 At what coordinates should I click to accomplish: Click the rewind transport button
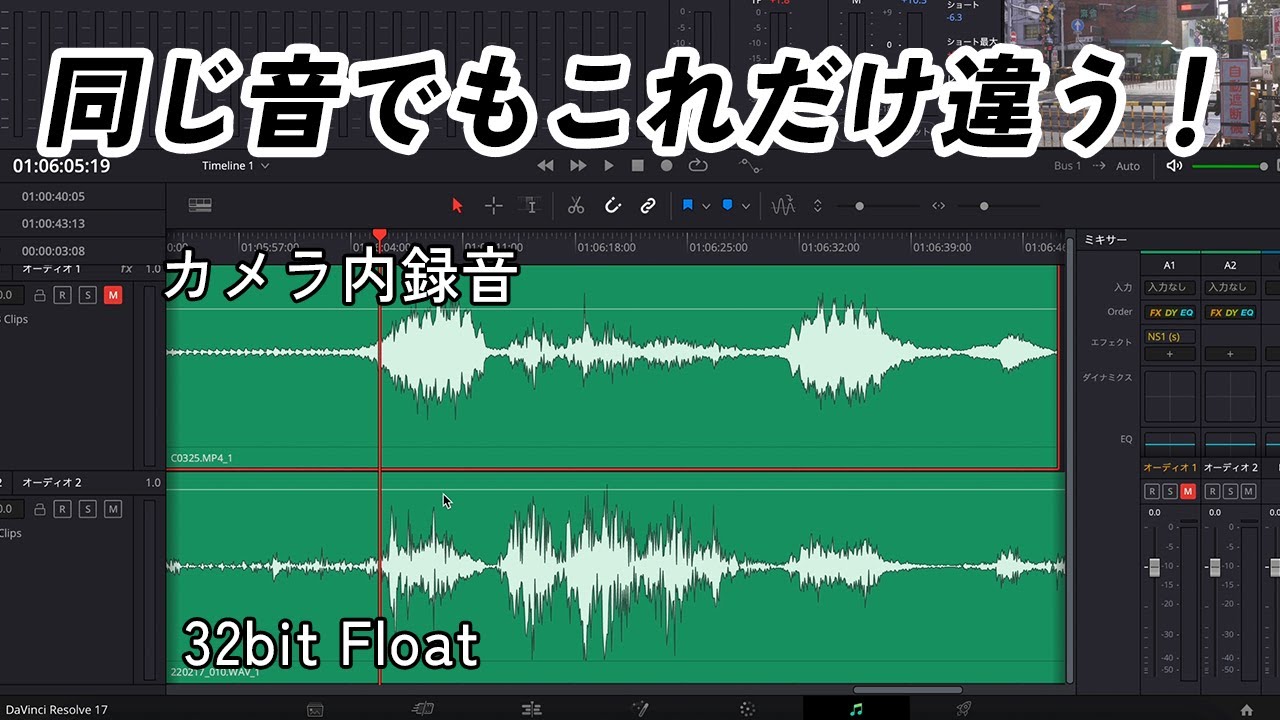click(545, 165)
